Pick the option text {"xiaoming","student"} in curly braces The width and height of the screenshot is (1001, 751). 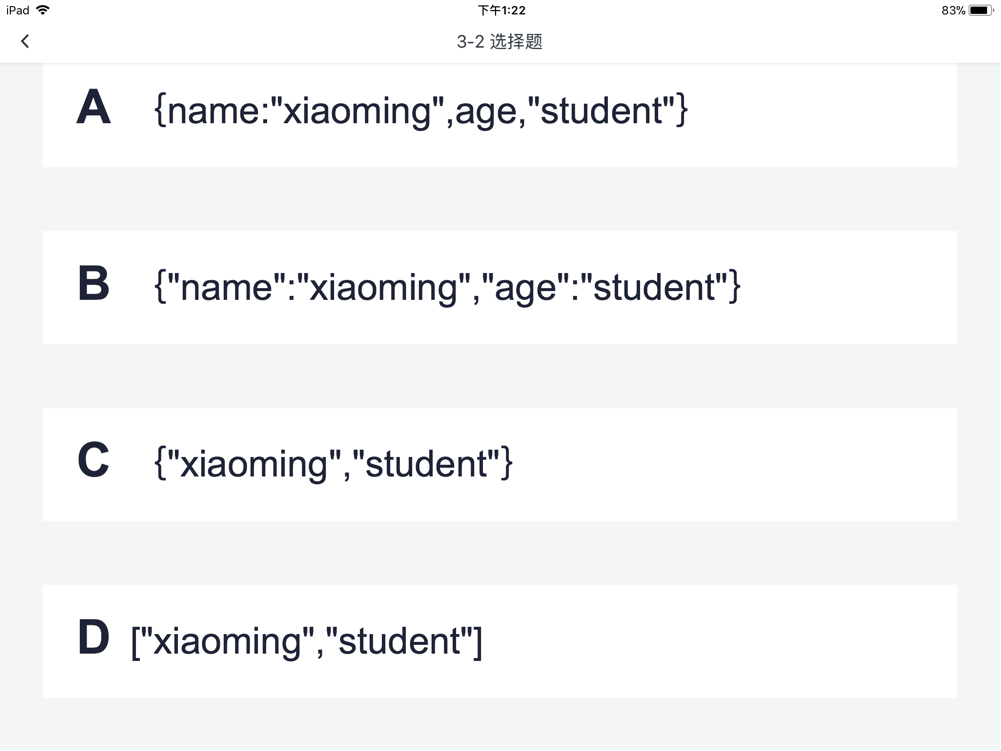click(333, 464)
